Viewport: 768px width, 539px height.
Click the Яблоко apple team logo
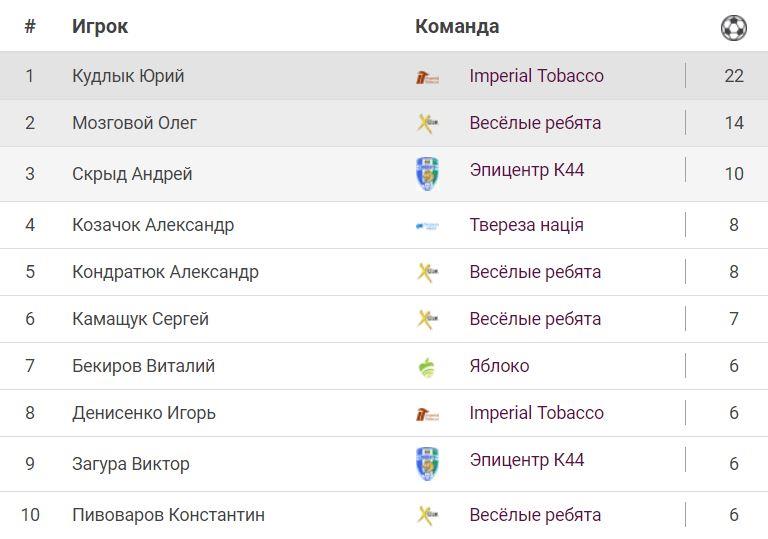[427, 367]
